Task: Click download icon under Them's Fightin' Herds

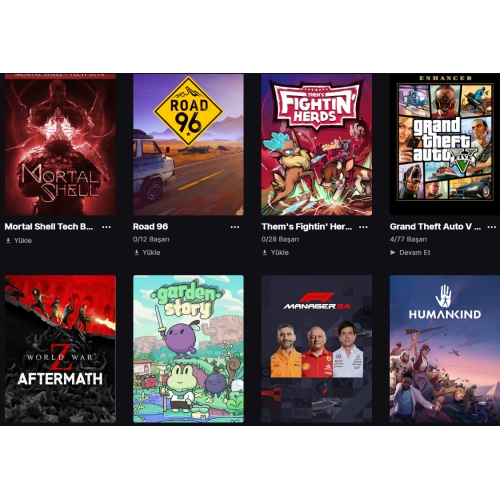Action: (x=265, y=253)
